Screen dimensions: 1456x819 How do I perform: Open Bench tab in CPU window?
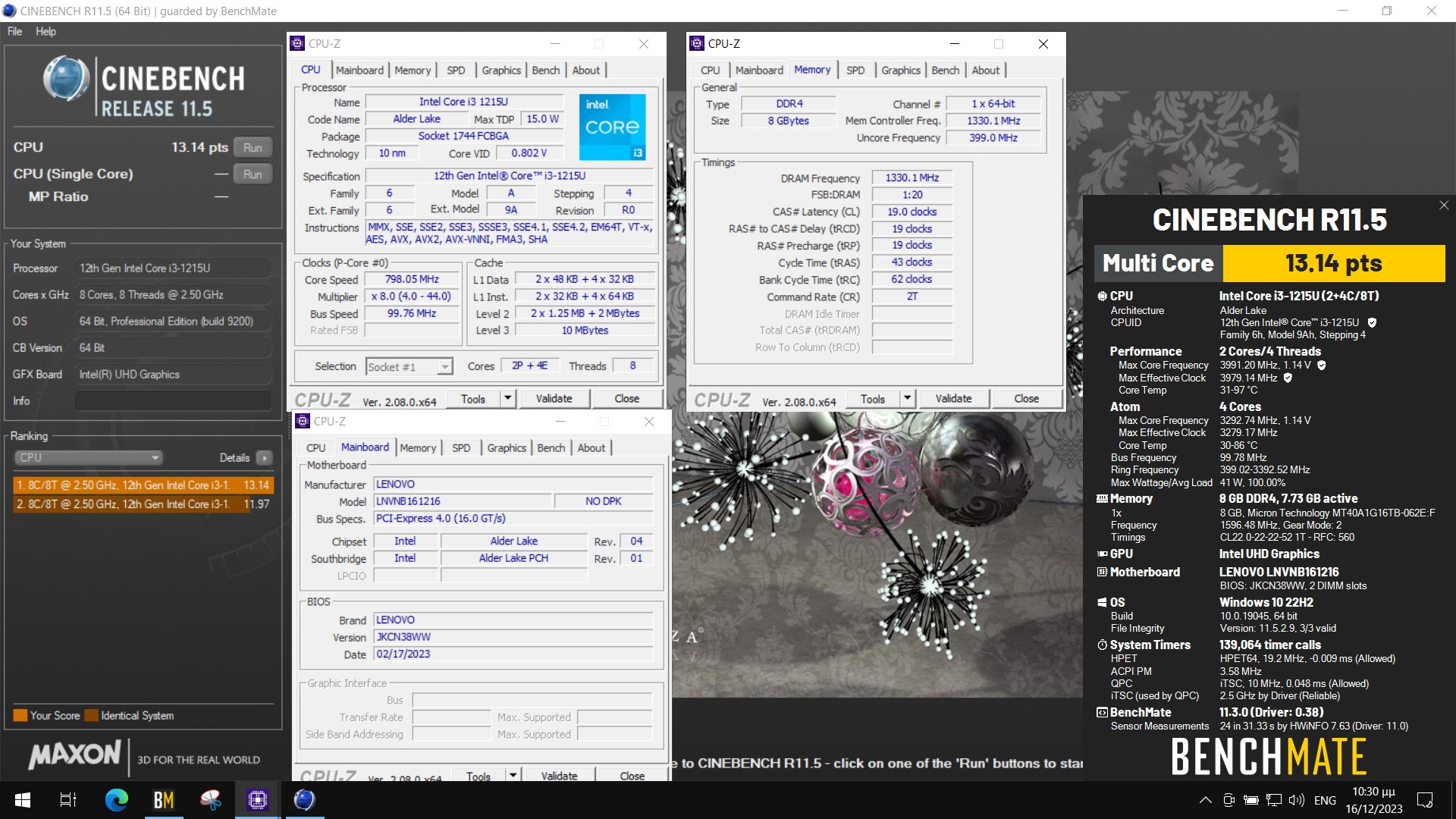click(x=545, y=70)
